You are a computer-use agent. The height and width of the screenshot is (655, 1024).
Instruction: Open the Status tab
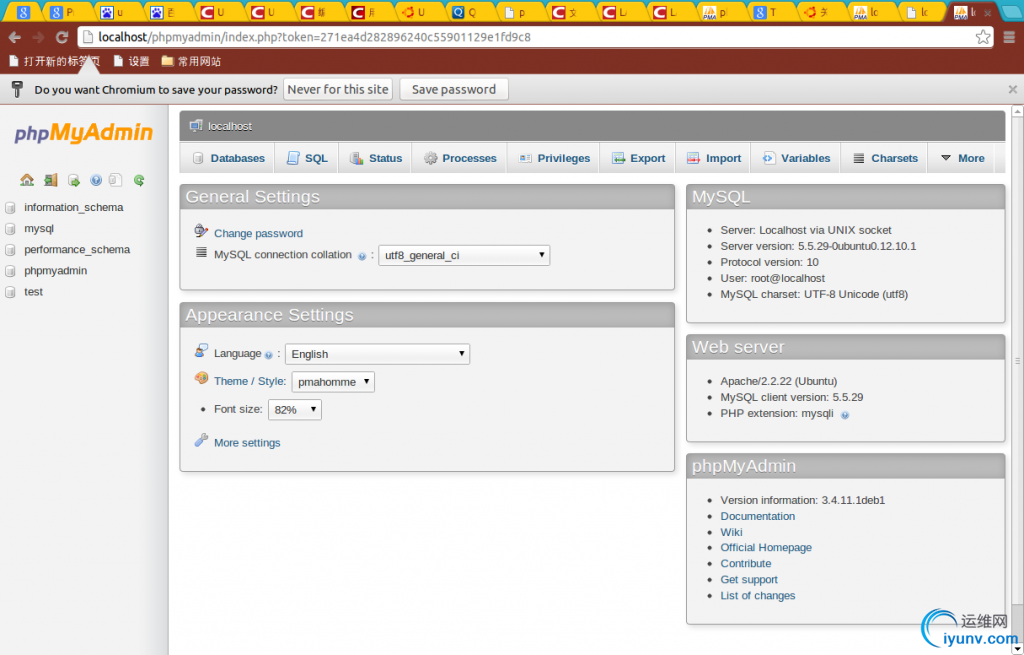pyautogui.click(x=376, y=158)
